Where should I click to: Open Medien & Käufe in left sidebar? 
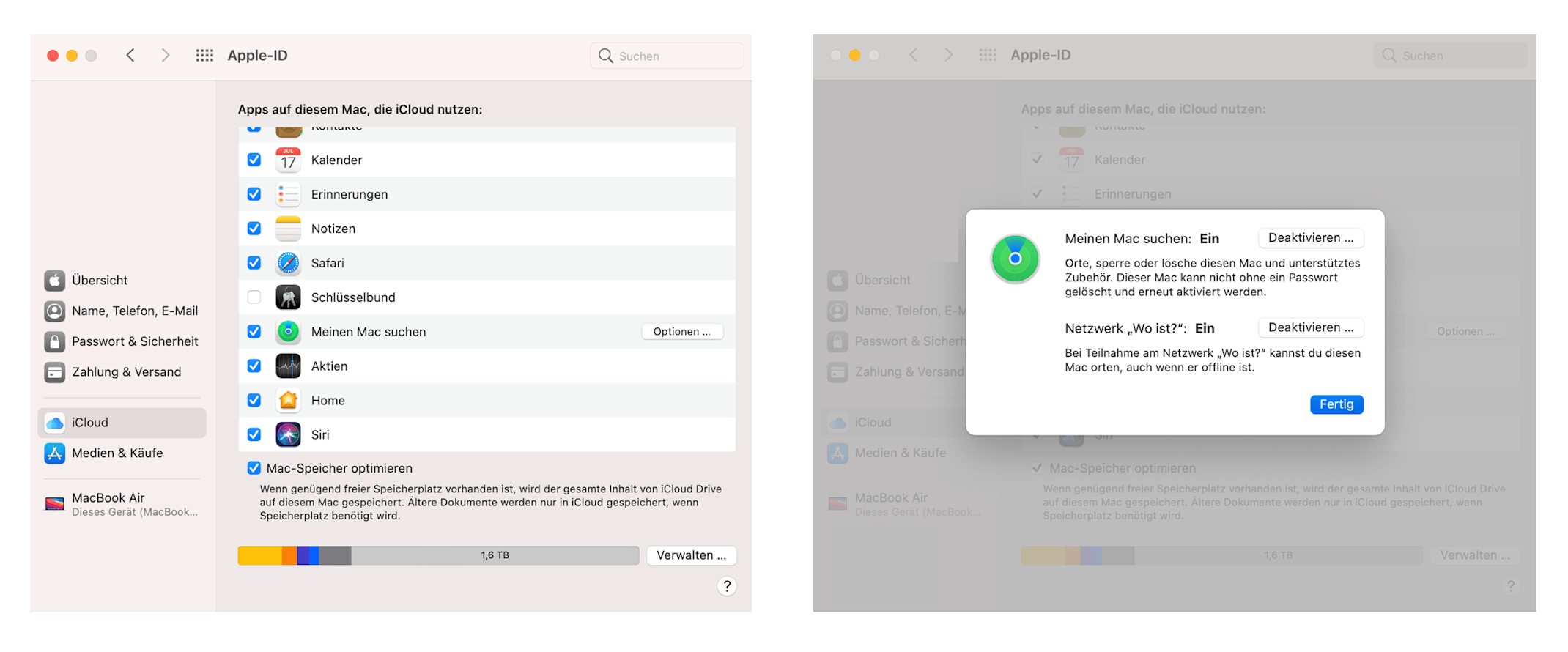point(122,453)
